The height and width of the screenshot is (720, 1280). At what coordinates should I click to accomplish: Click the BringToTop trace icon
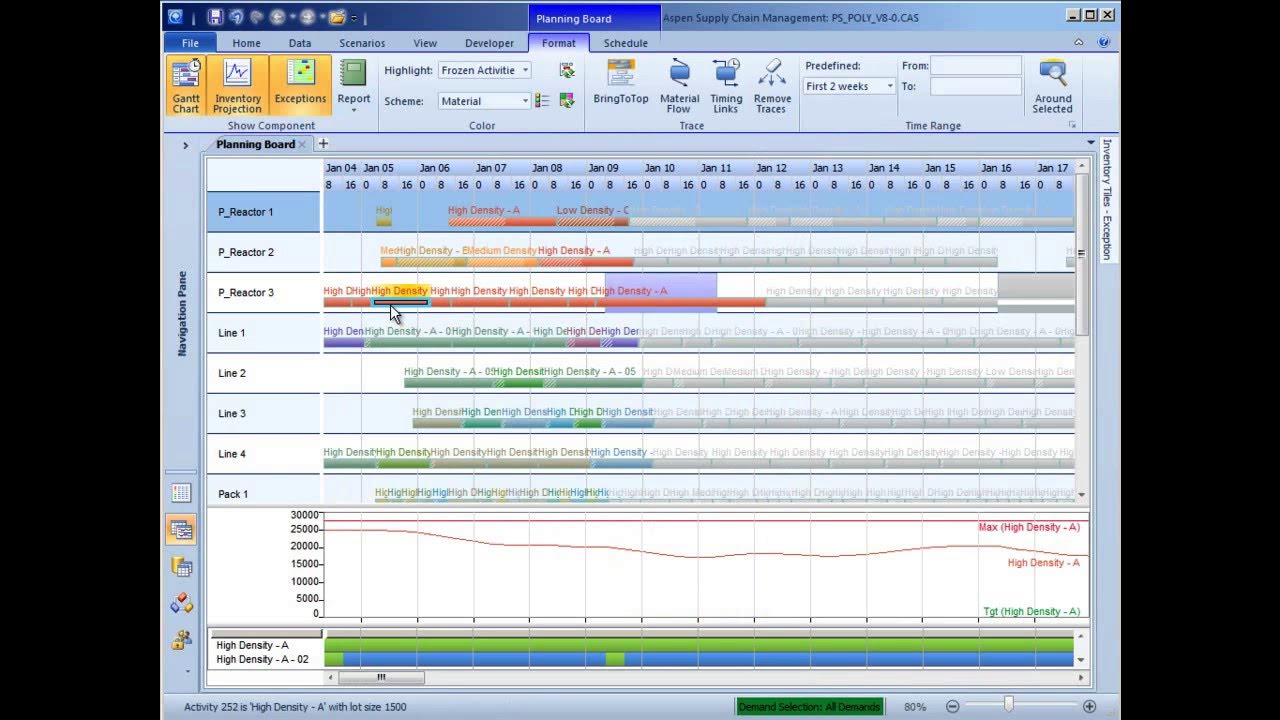click(620, 76)
